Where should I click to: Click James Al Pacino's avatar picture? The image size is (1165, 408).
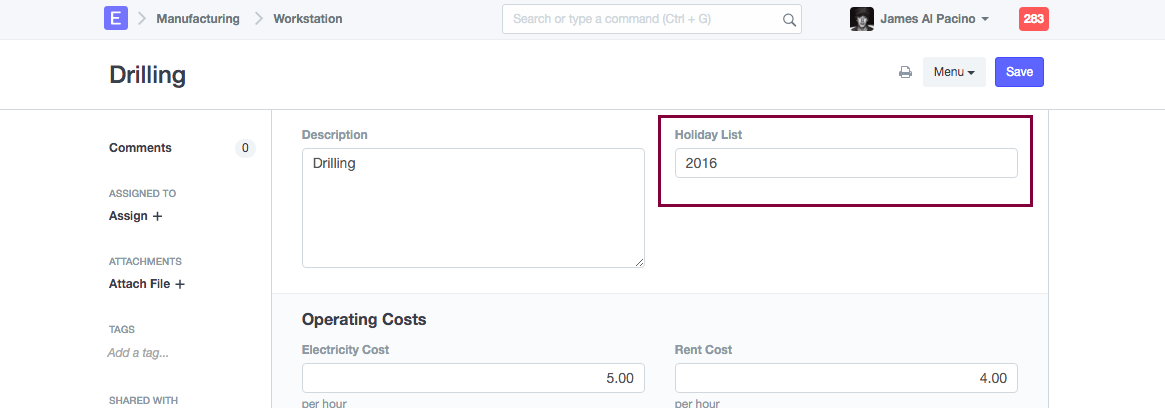[861, 19]
